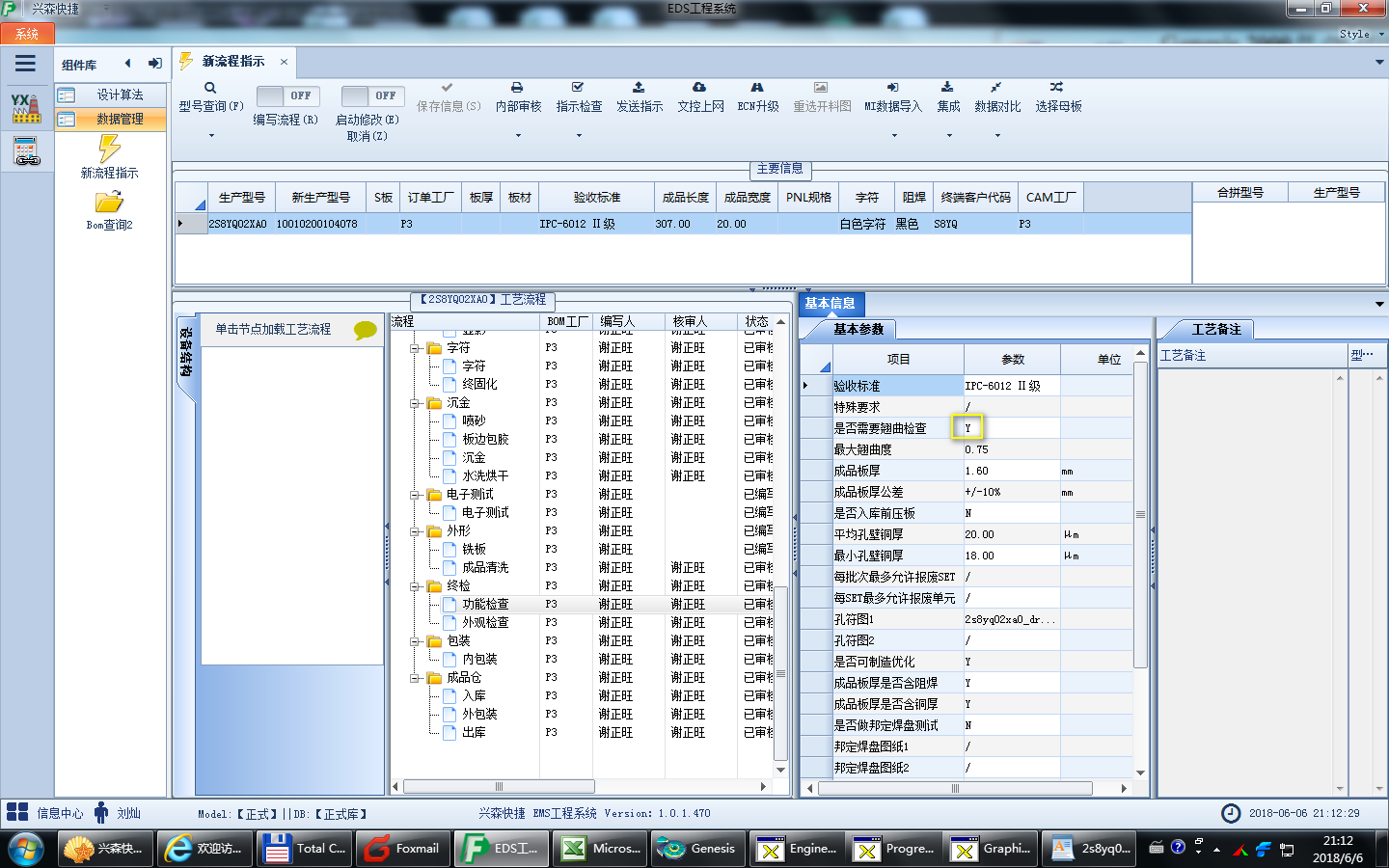This screenshot has height=868, width=1389.
Task: Toggle the 编写流程(R) OFF switch
Action: tap(288, 95)
